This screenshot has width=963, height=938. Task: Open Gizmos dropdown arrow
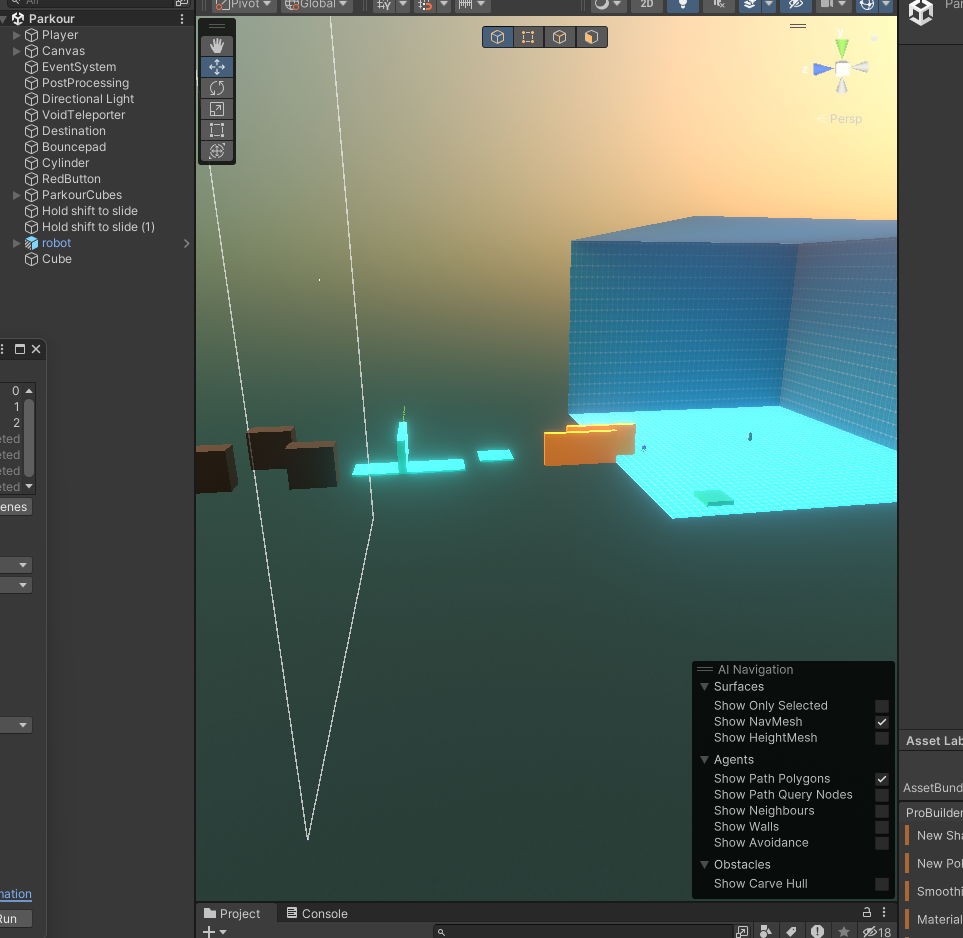pos(886,5)
